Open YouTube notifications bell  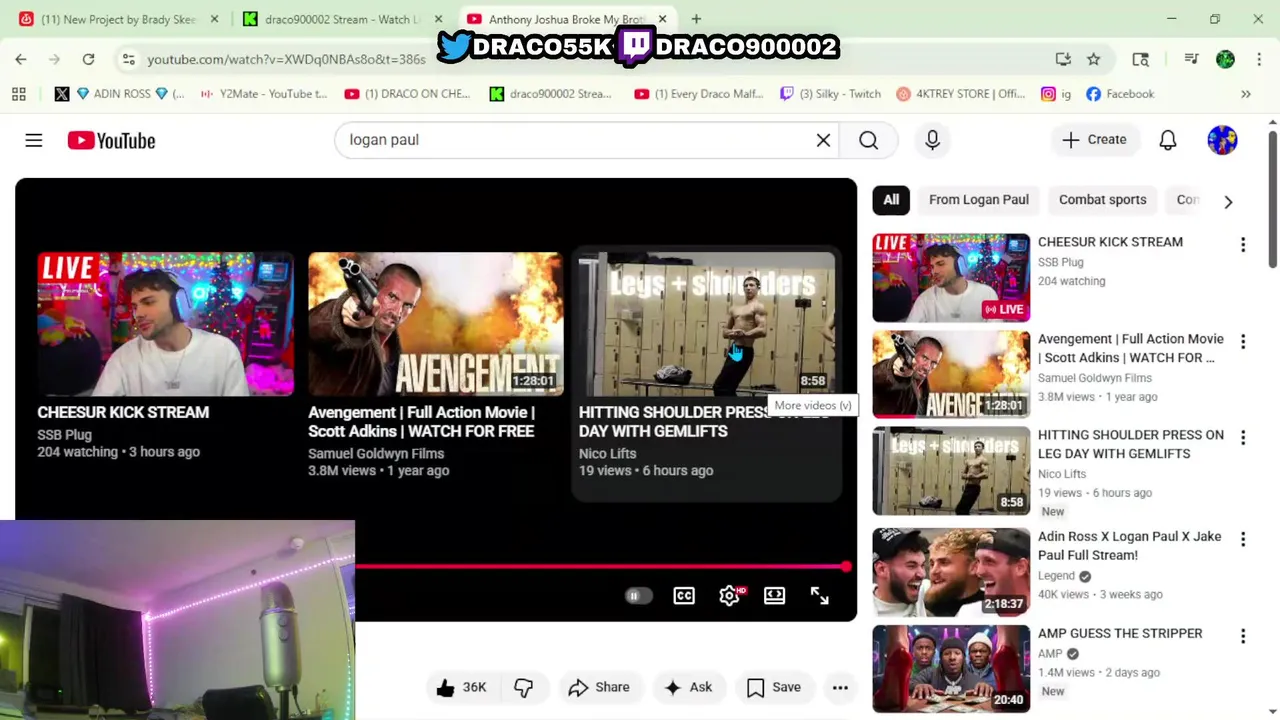coord(1167,140)
